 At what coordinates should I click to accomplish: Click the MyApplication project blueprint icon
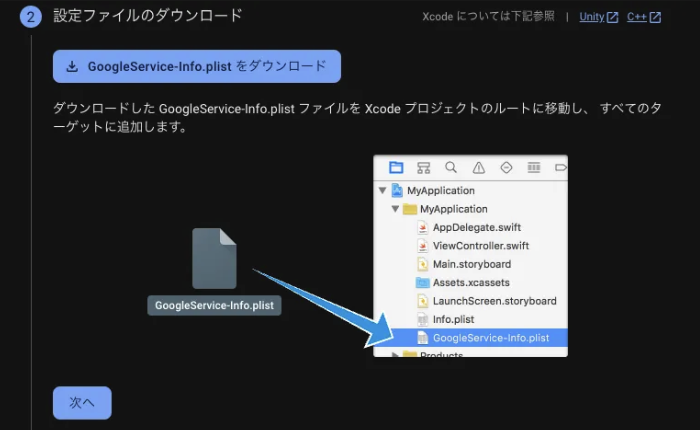397,190
